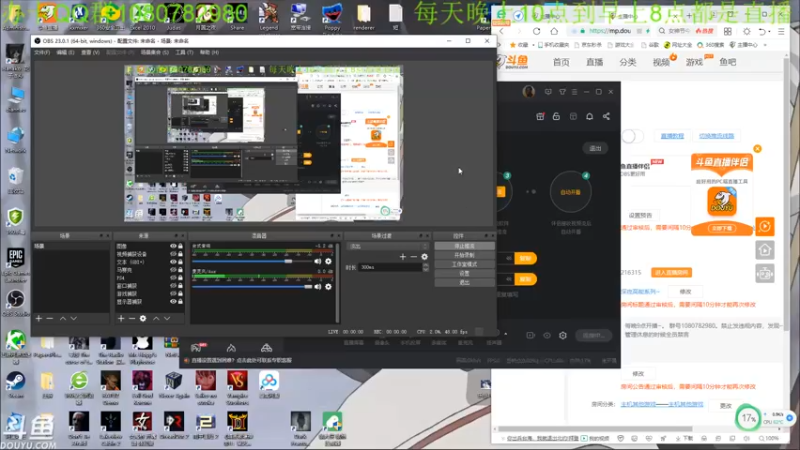Click user avatar in Douyu companion
Image resolution: width=800 pixels, height=450 pixels.
tap(529, 91)
